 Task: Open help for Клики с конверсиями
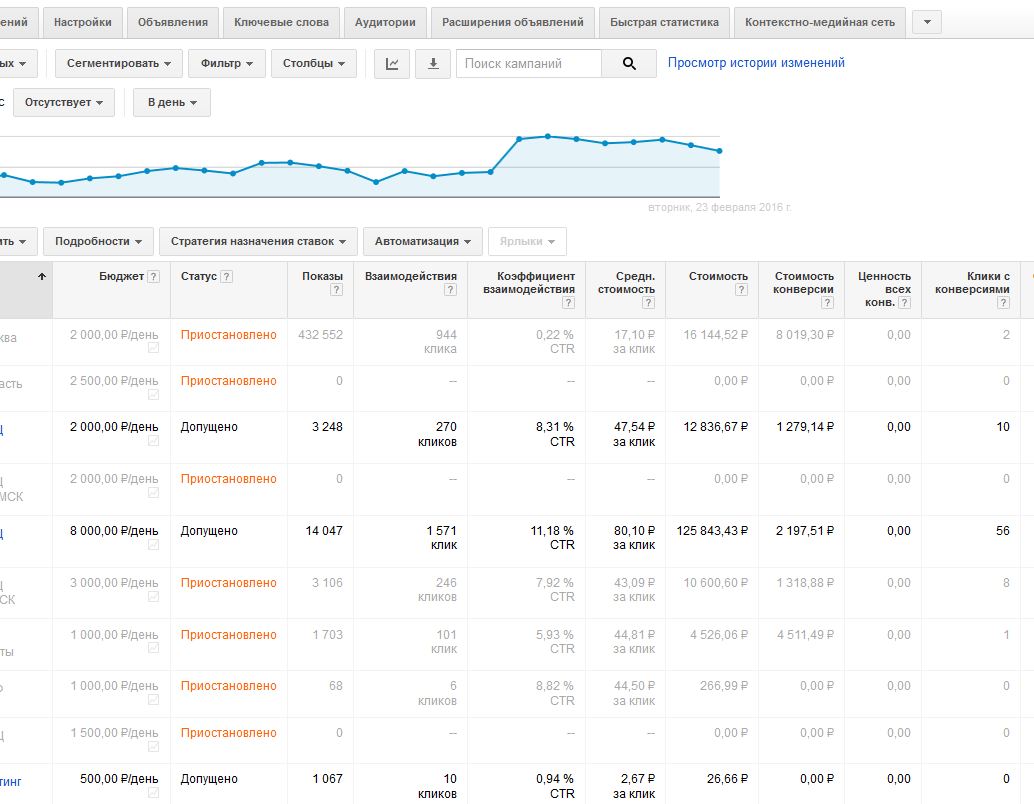[1003, 303]
